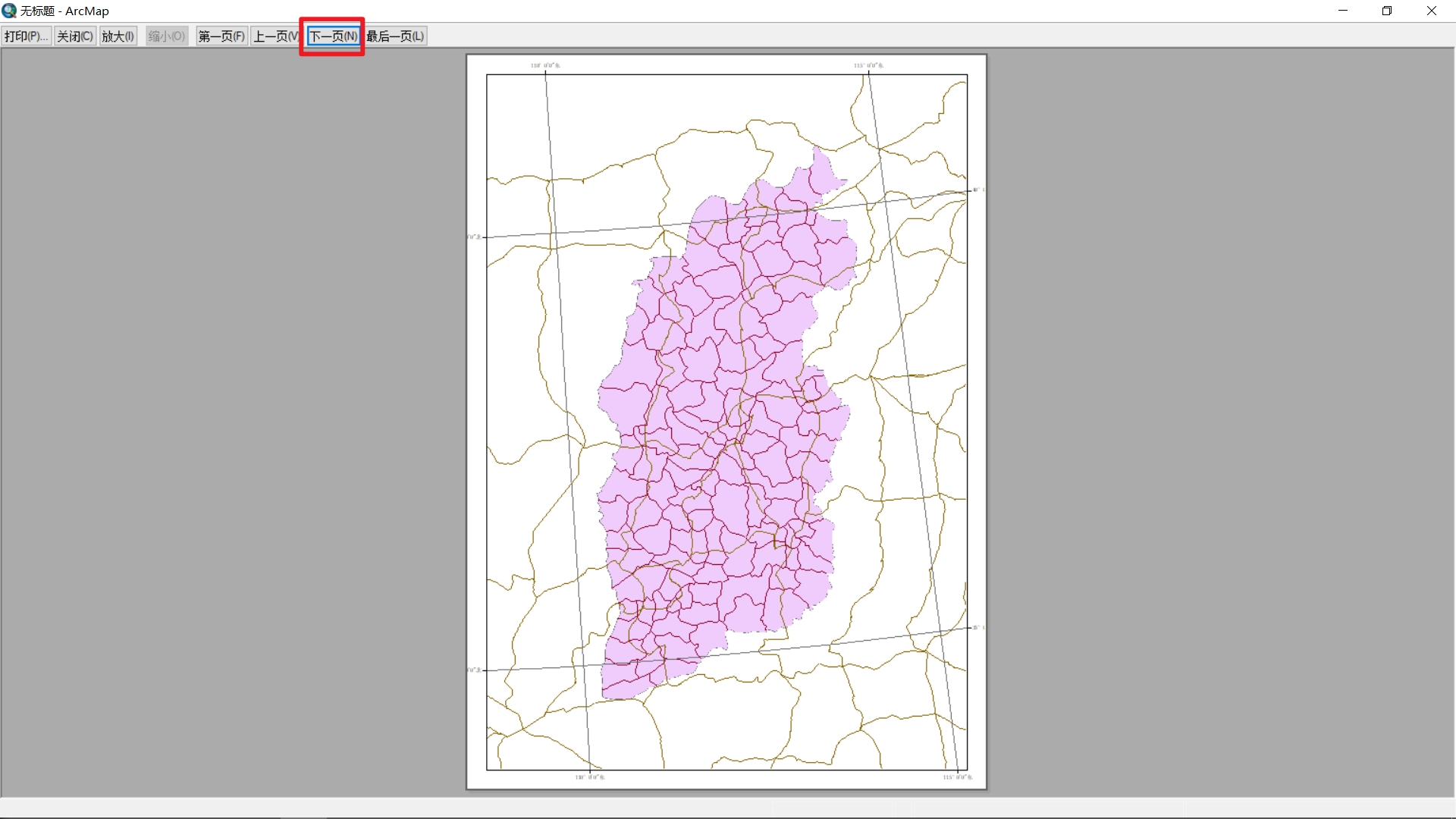
Task: Go to first page with 第一页(F)
Action: pos(221,36)
